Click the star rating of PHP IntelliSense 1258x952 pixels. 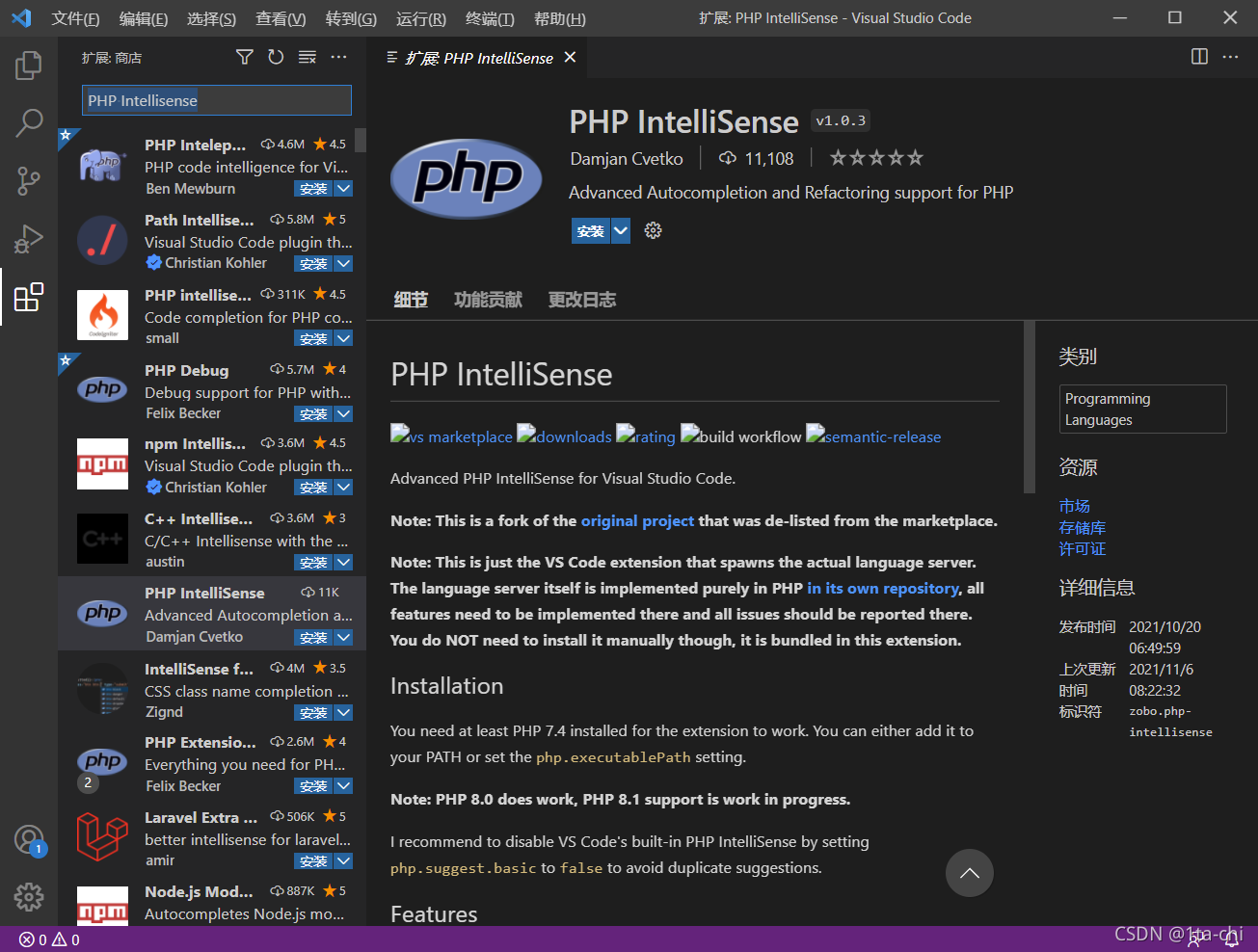click(876, 158)
